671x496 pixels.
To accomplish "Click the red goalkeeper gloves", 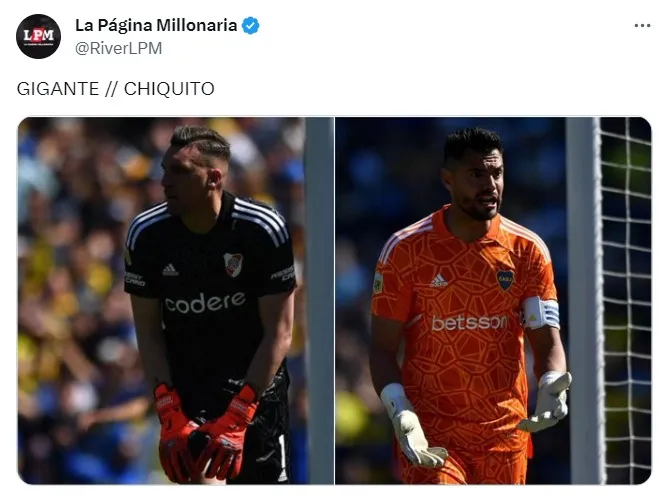I will pos(203,432).
